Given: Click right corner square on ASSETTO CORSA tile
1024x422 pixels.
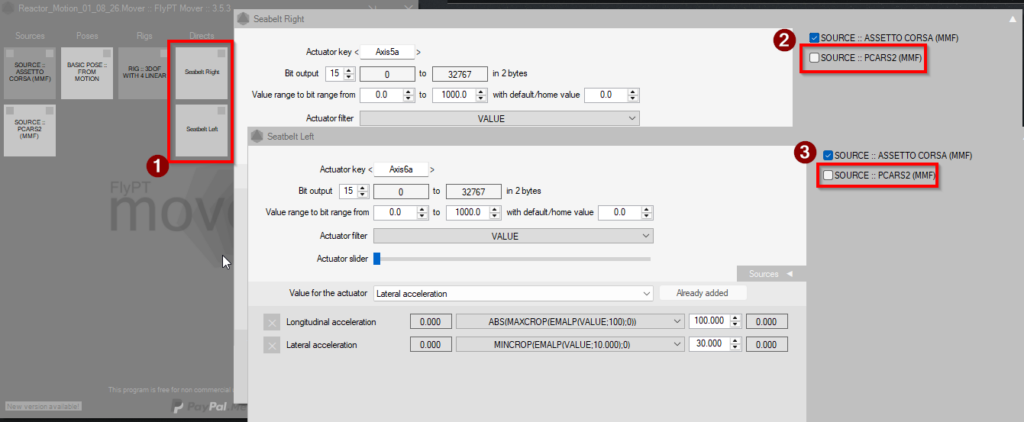Looking at the screenshot, I should [49, 53].
